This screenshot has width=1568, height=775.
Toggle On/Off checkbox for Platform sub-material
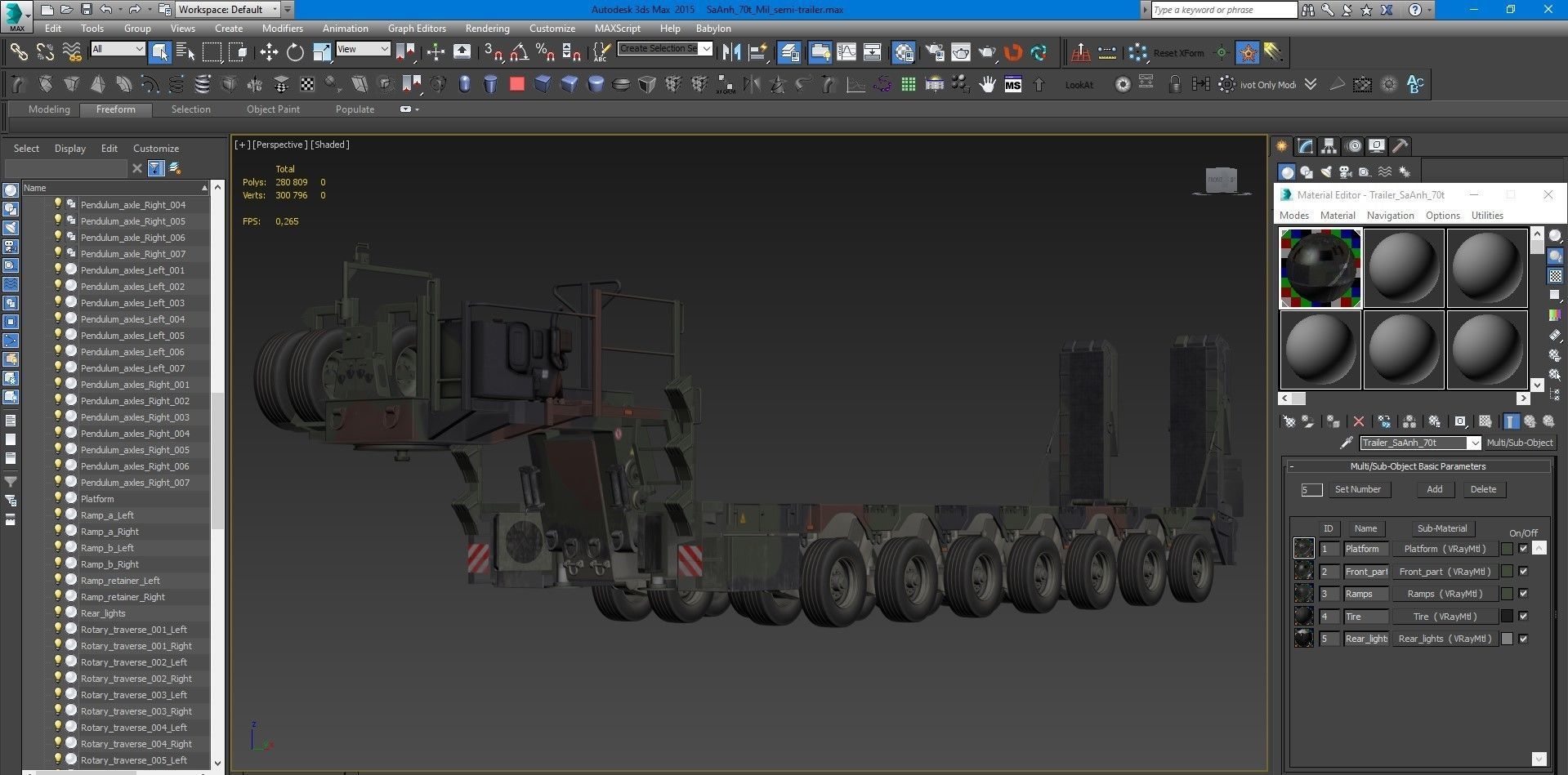[1523, 549]
